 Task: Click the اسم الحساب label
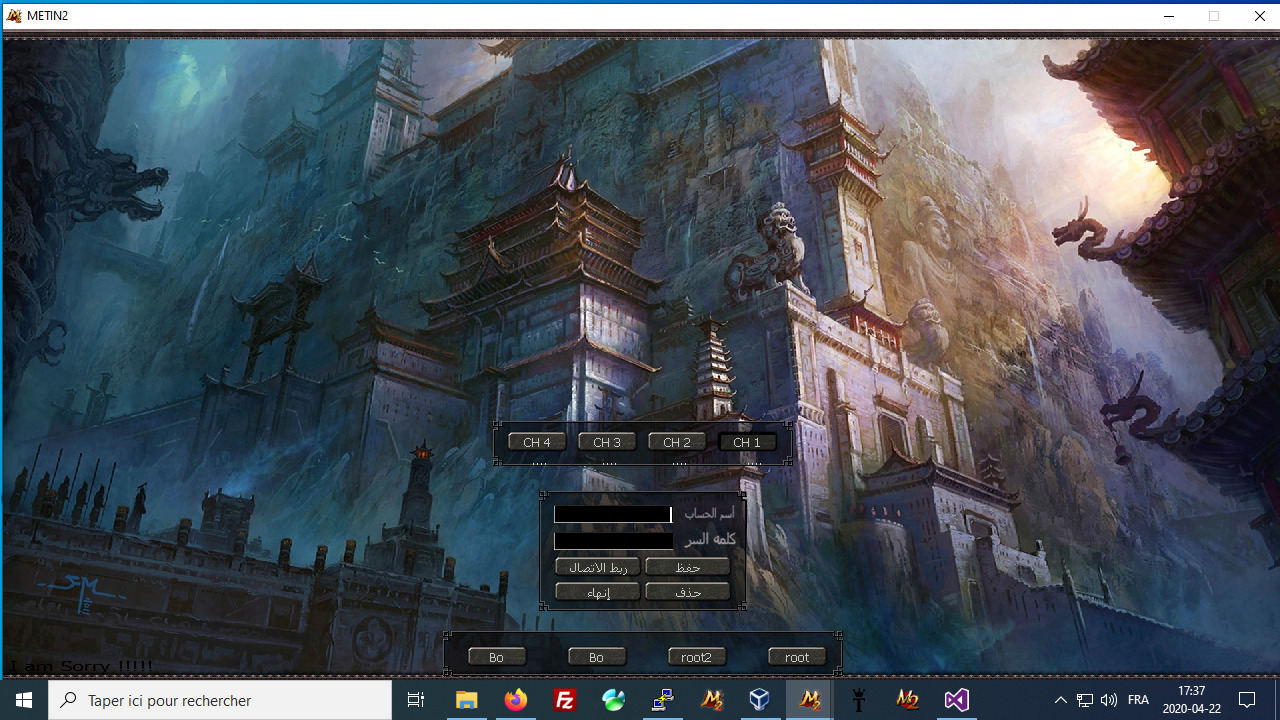coord(709,513)
